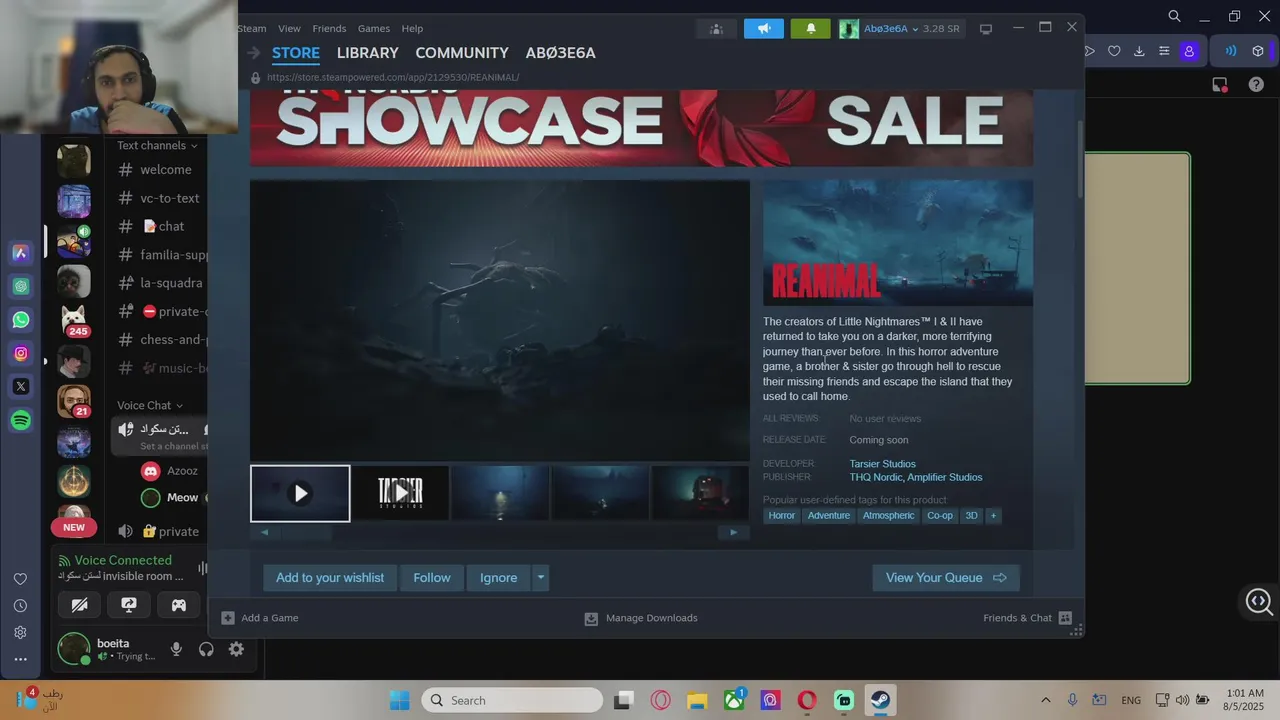This screenshot has height=720, width=1280.
Task: Switch to the COMMUNITY tab
Action: 462,53
